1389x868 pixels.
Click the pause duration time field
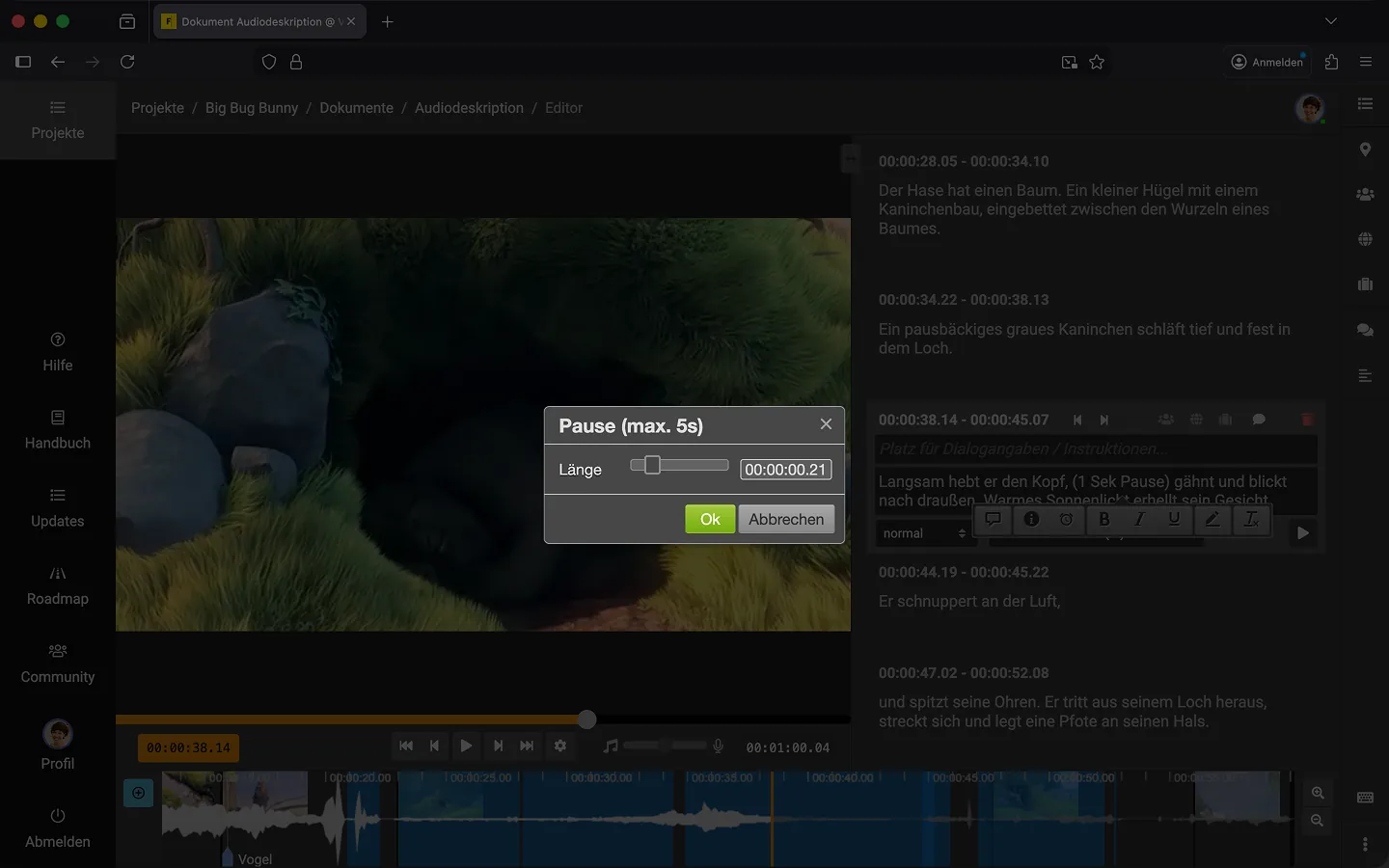tap(785, 470)
